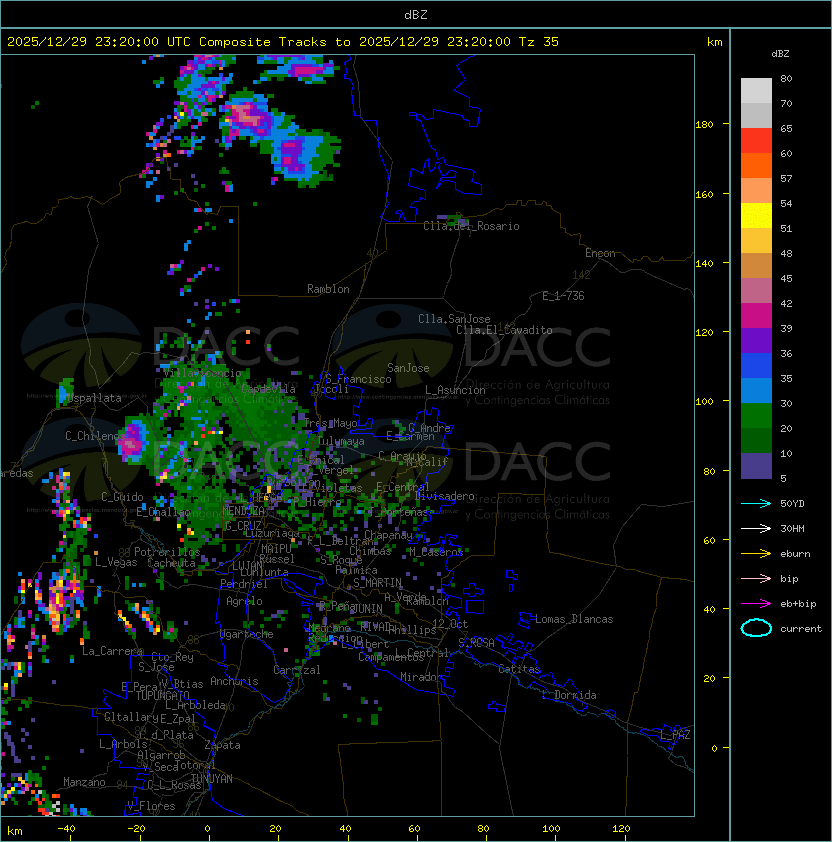
Task: Pick the red 60-65 dBZ swatch
Action: point(756,141)
